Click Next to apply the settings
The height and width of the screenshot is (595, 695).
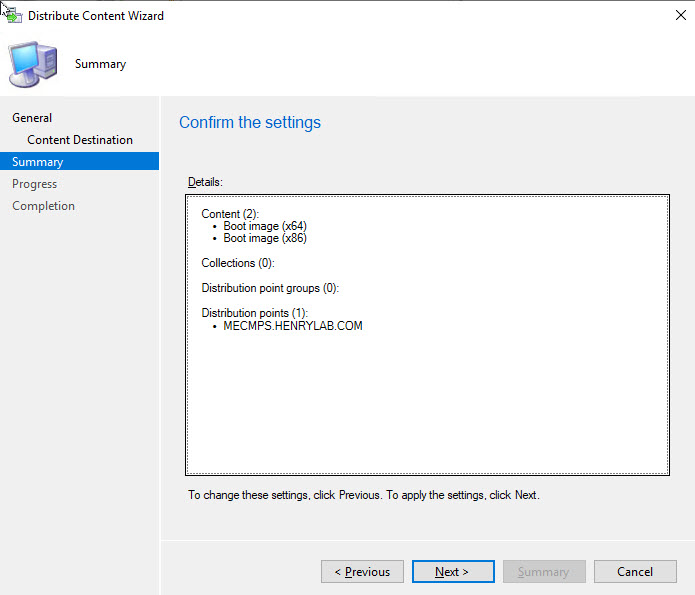coord(452,572)
